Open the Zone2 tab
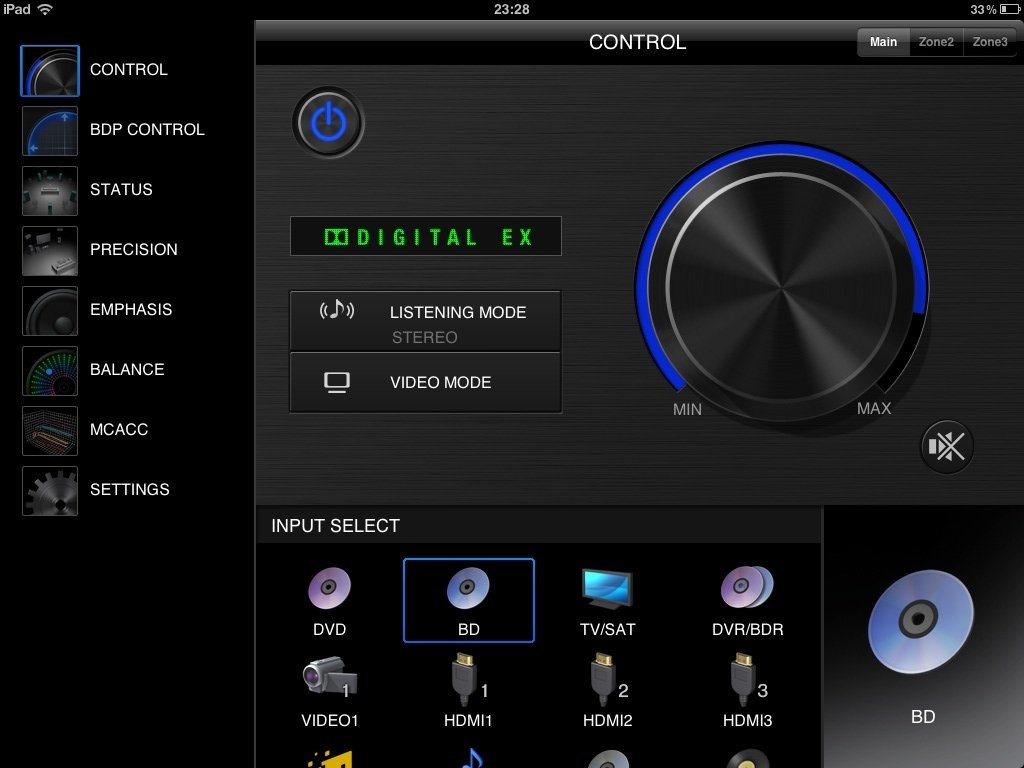The image size is (1024, 768). tap(936, 42)
